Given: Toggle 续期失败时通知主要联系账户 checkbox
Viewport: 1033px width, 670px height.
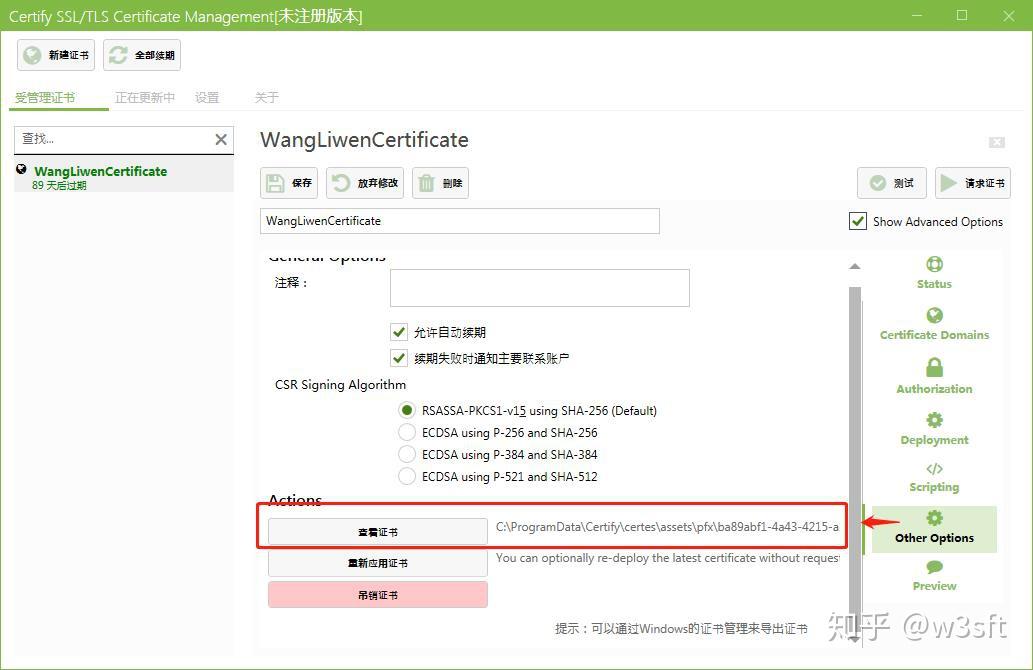Looking at the screenshot, I should tap(399, 358).
